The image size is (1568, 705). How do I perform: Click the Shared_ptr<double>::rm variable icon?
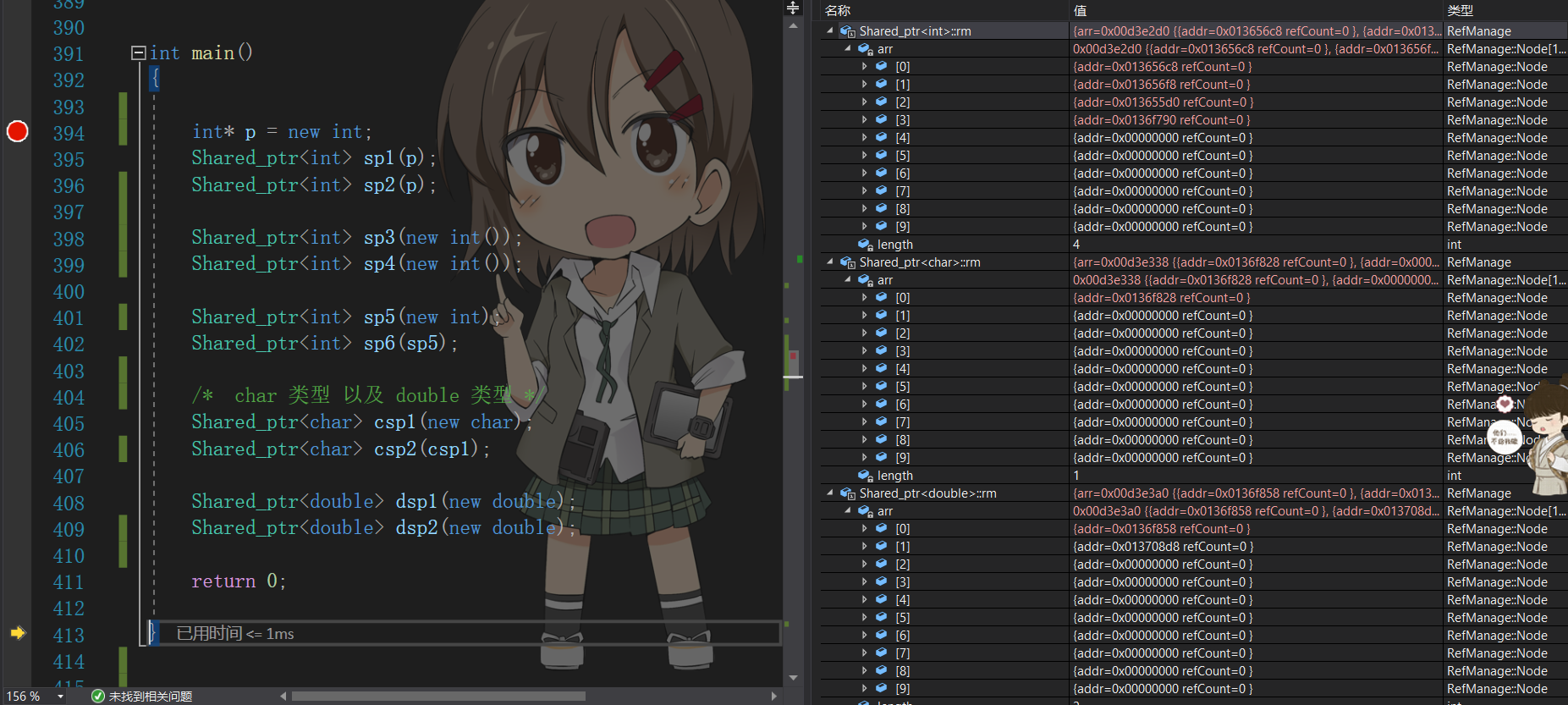tap(847, 493)
